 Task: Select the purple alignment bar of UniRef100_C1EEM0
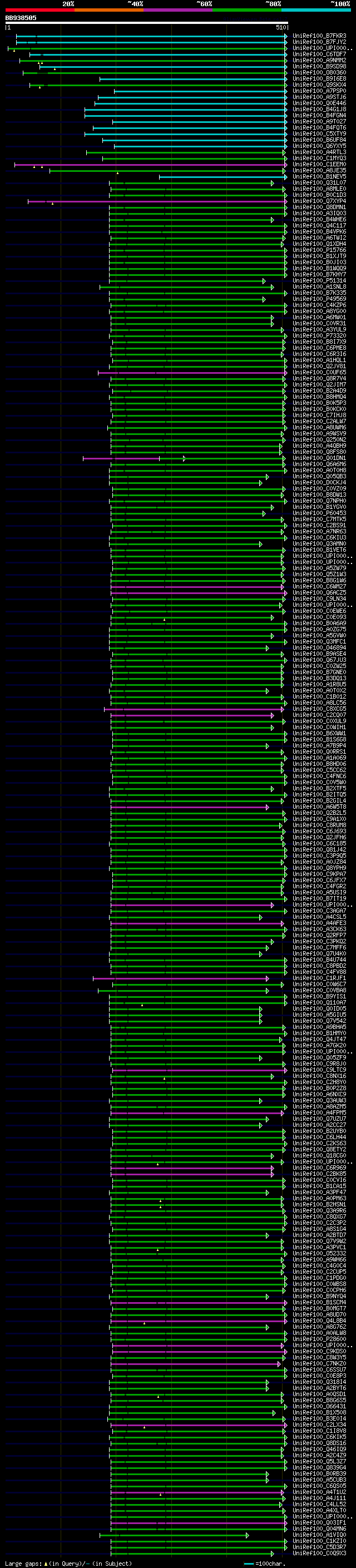pos(150,164)
